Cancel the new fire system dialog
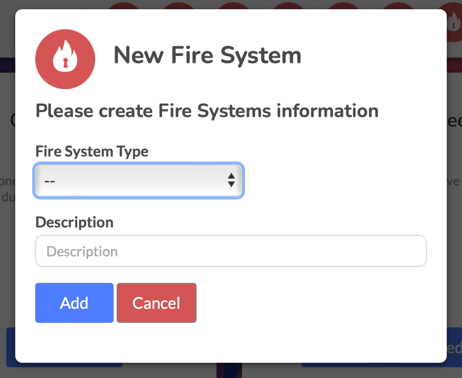This screenshot has width=462, height=378. pos(156,303)
